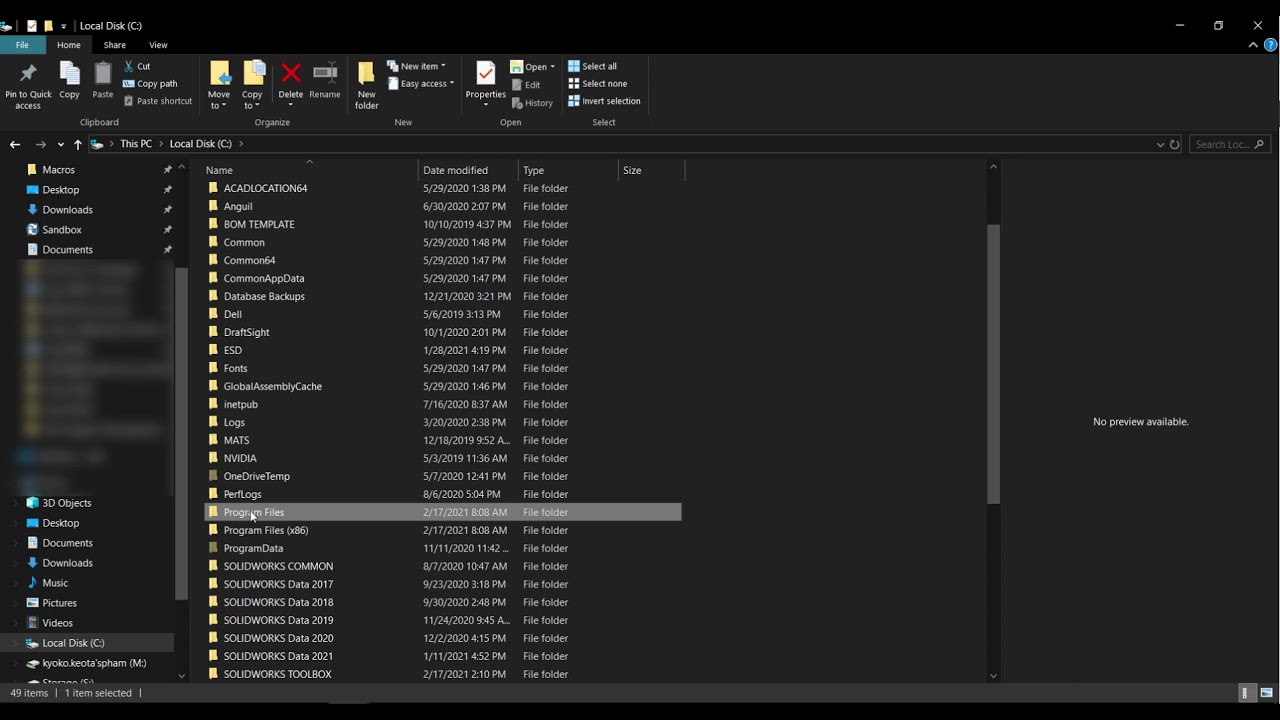Select the Database Backups folder

(442, 296)
